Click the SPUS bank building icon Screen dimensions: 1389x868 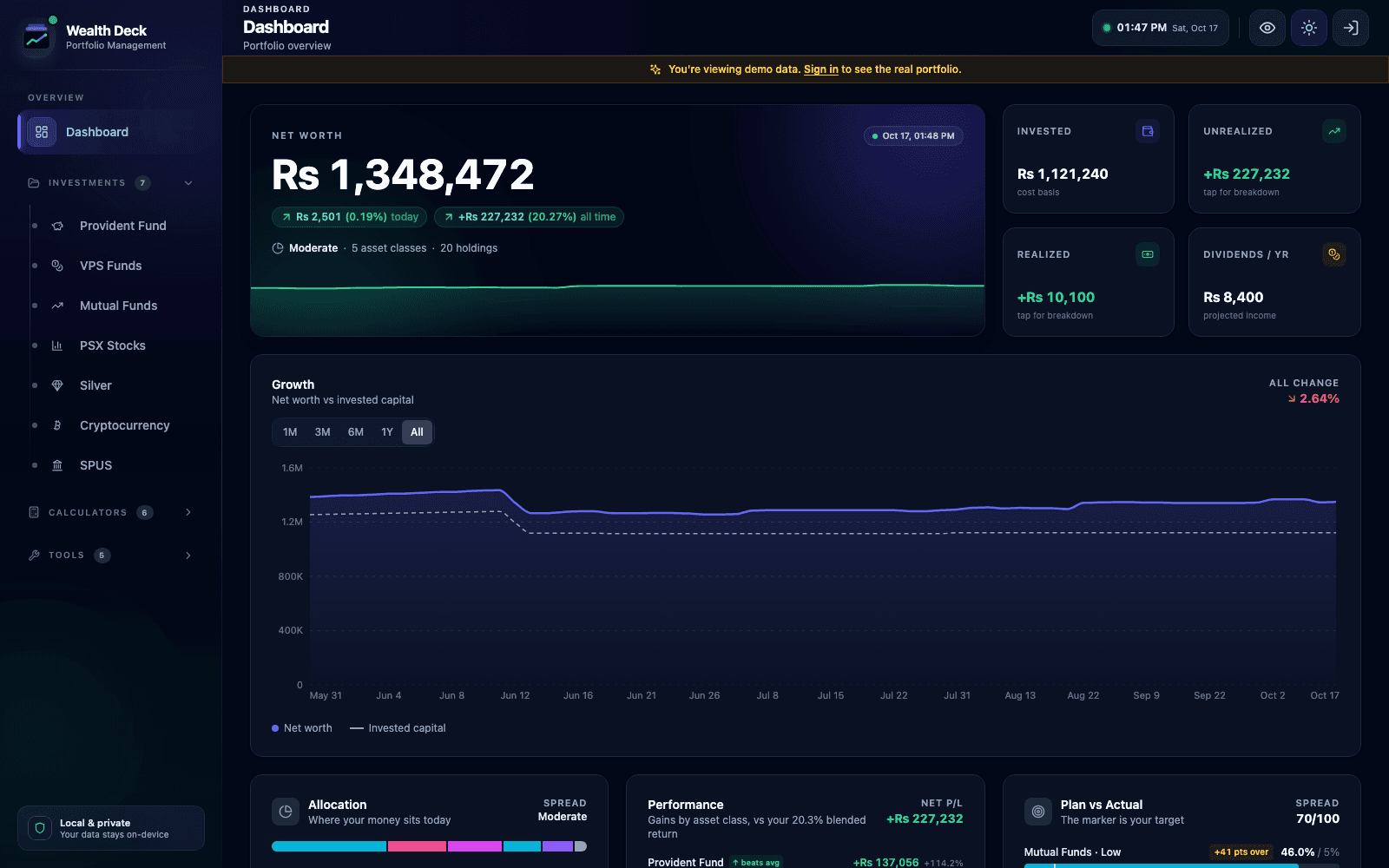click(x=57, y=465)
